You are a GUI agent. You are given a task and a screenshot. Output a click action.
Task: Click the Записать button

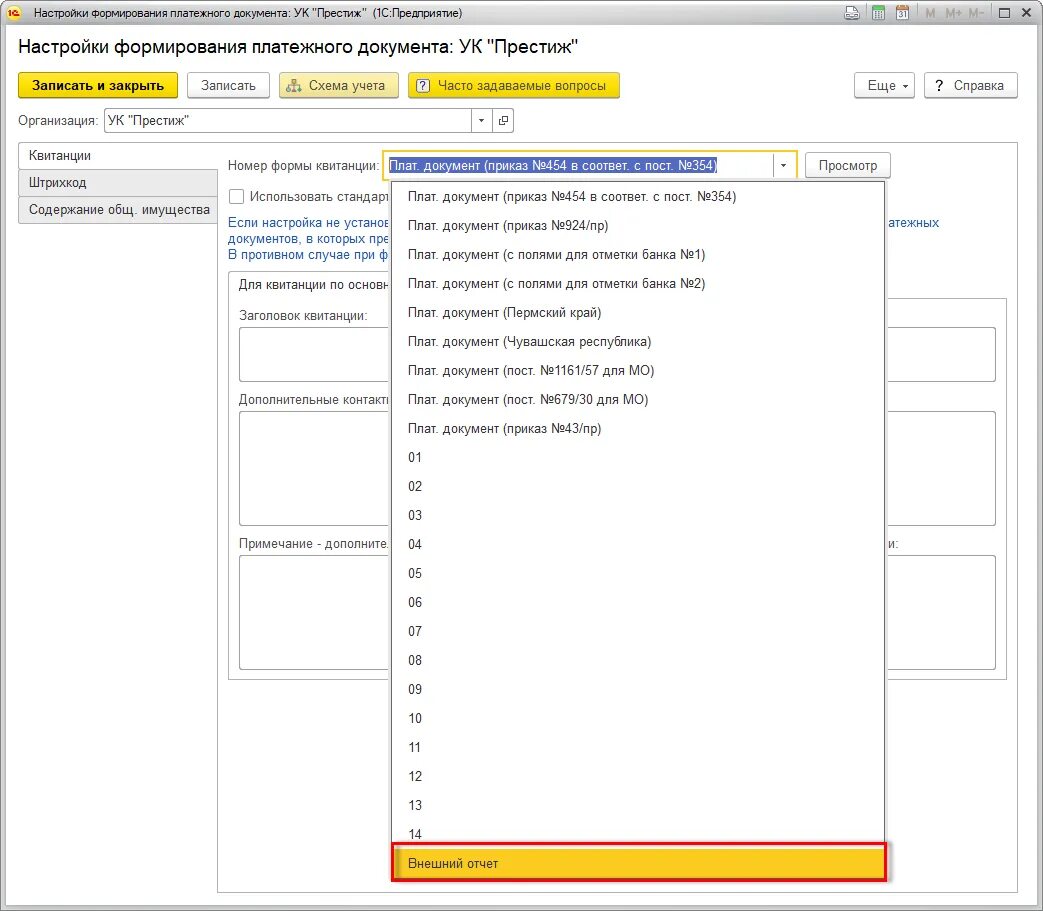tap(228, 86)
